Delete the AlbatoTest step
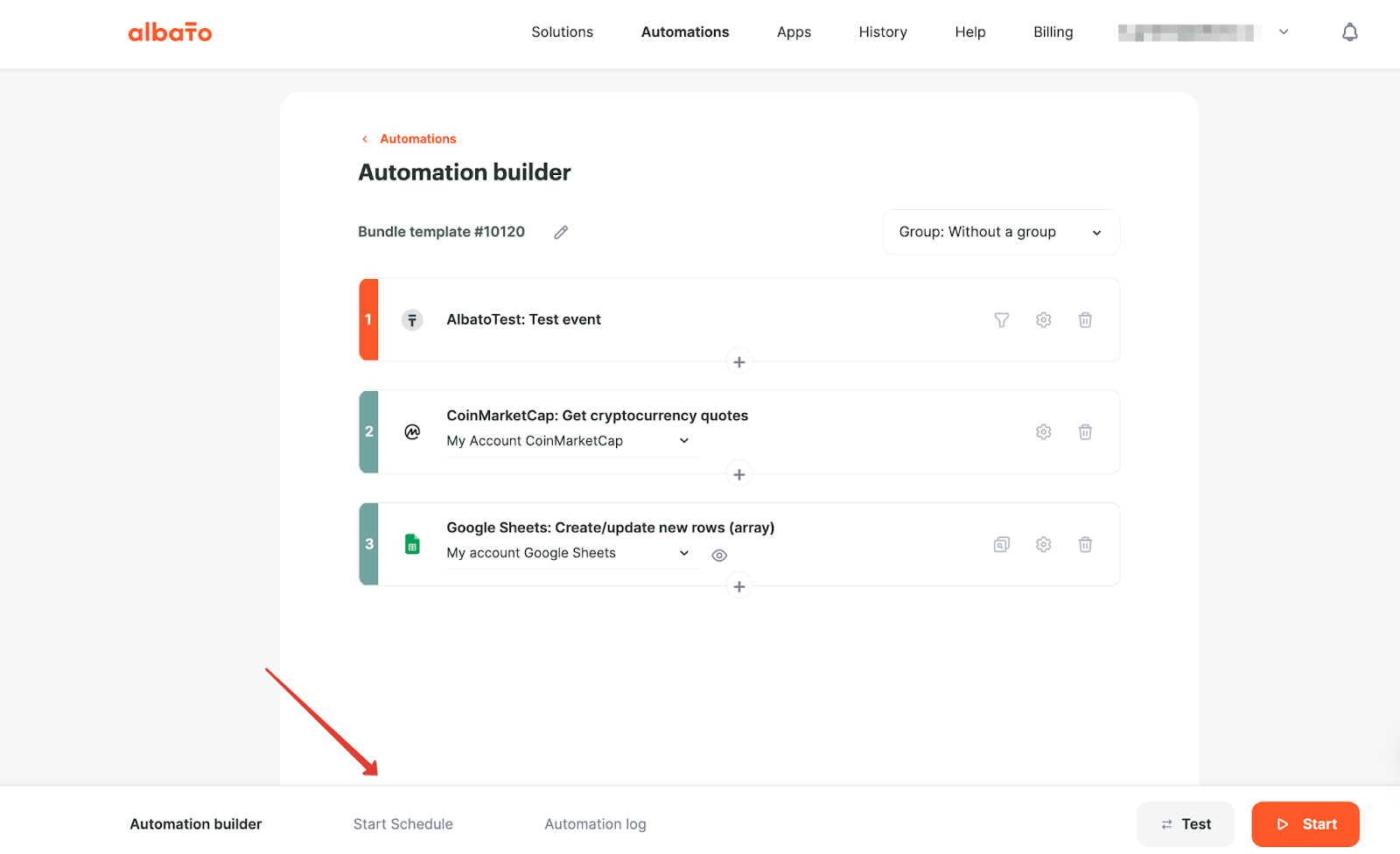Viewport: 1400px width, 854px height. pyautogui.click(x=1085, y=320)
